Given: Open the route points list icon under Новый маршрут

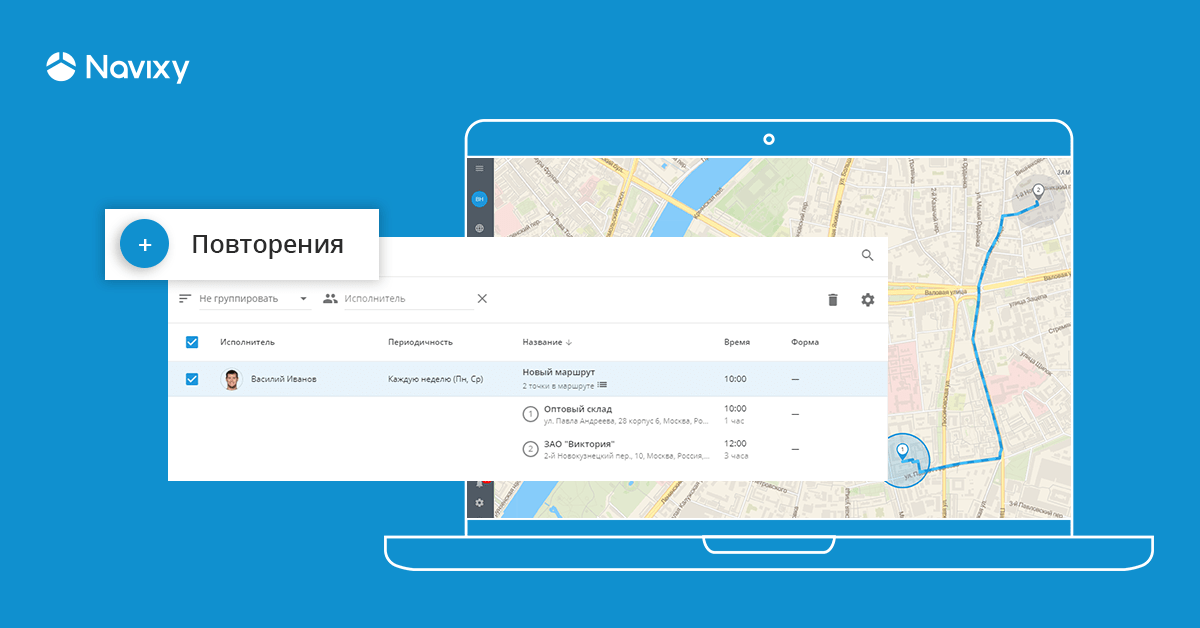Looking at the screenshot, I should tap(603, 386).
